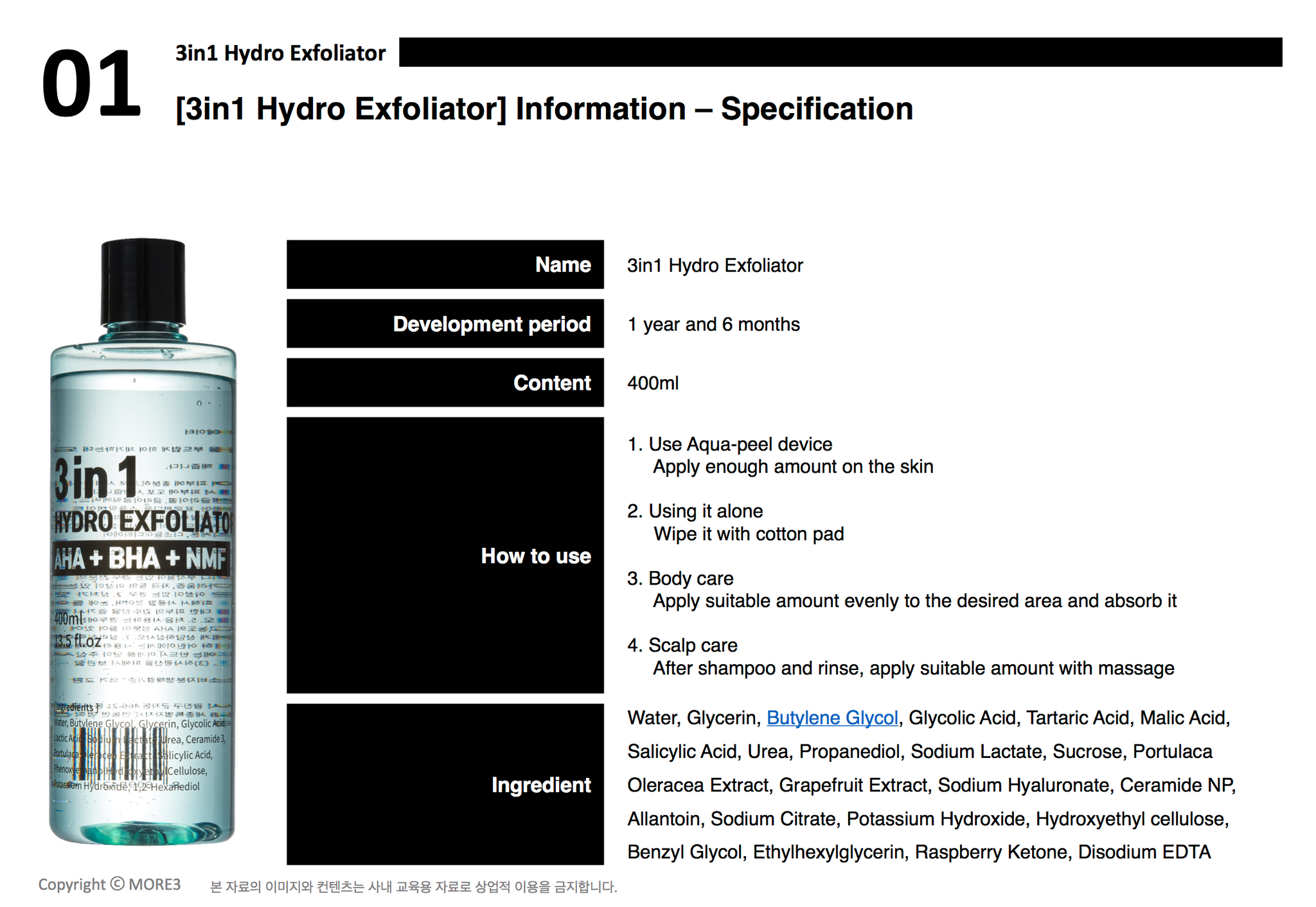Click the 3in1 Hydro Exfoliator header text
This screenshot has width=1316, height=907.
[280, 53]
